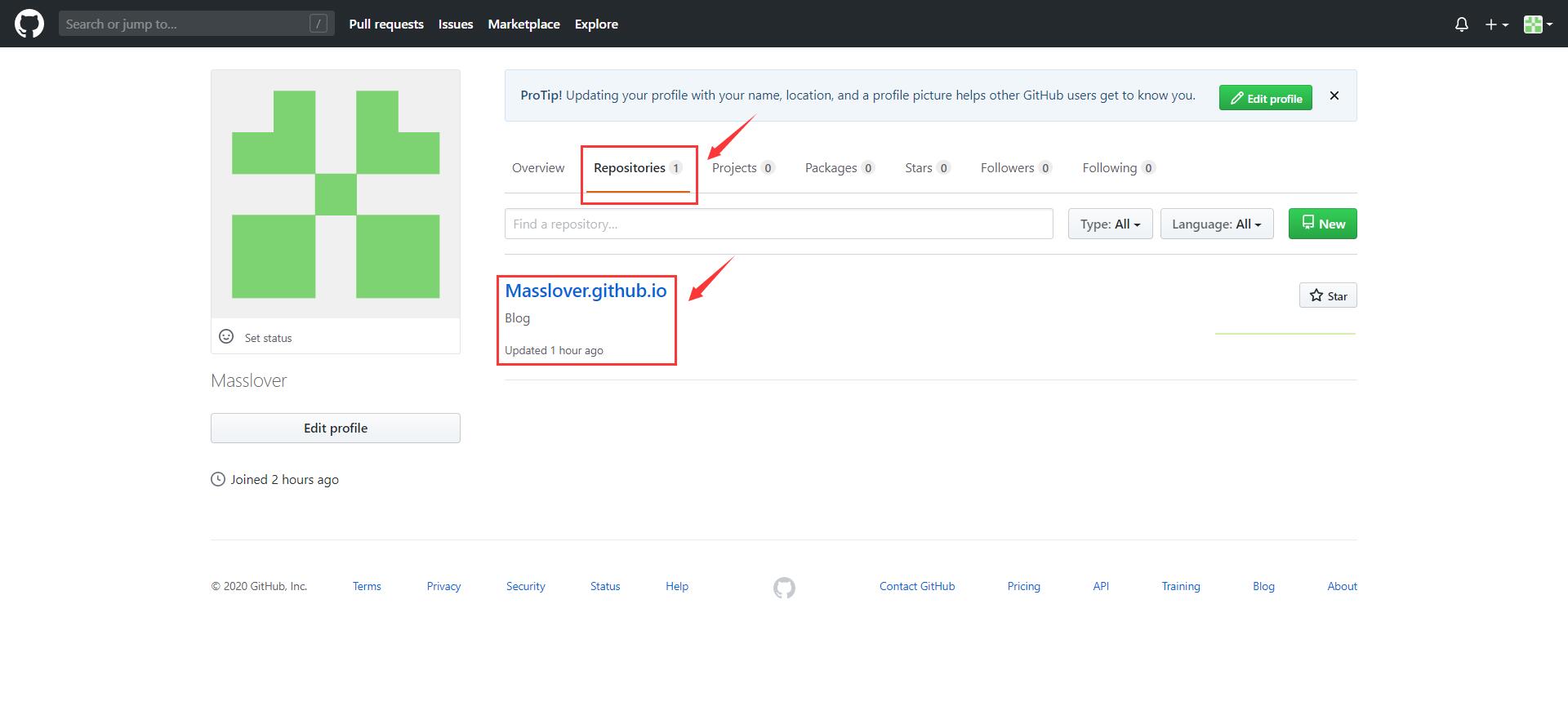Open the Privacy footer link
1568x706 pixels.
click(x=443, y=586)
